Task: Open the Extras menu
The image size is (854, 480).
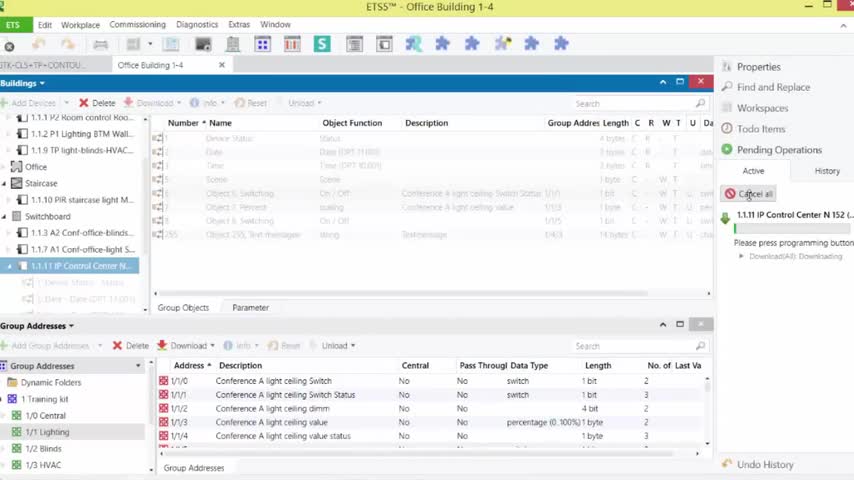Action: [239, 25]
